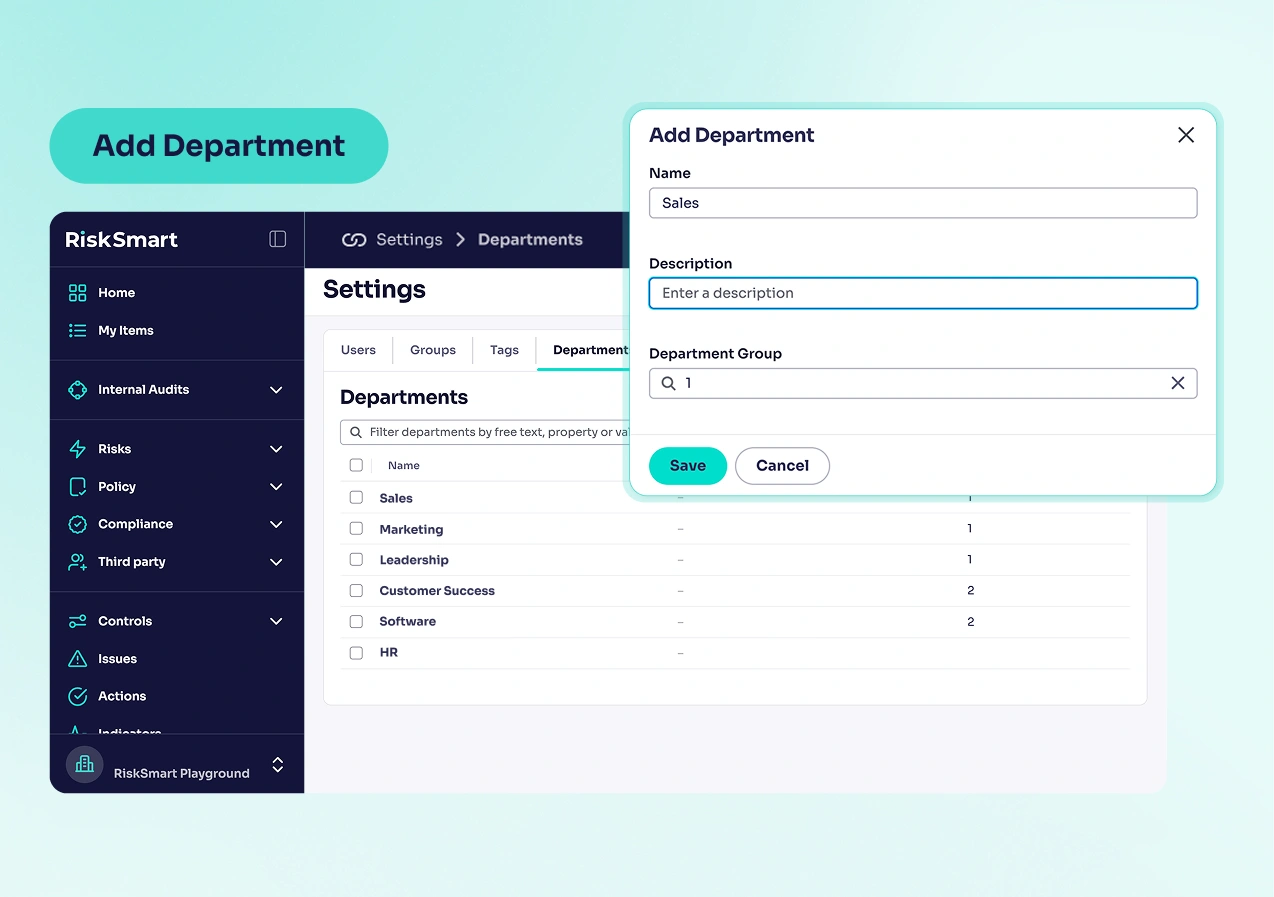Open the Compliance badge icon

78,524
